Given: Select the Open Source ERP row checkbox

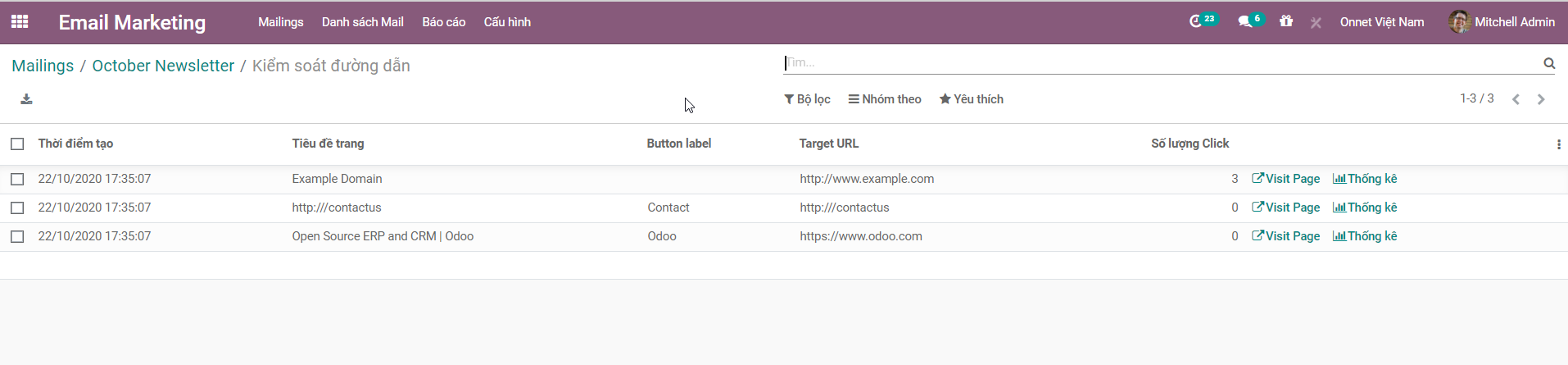Looking at the screenshot, I should point(17,236).
